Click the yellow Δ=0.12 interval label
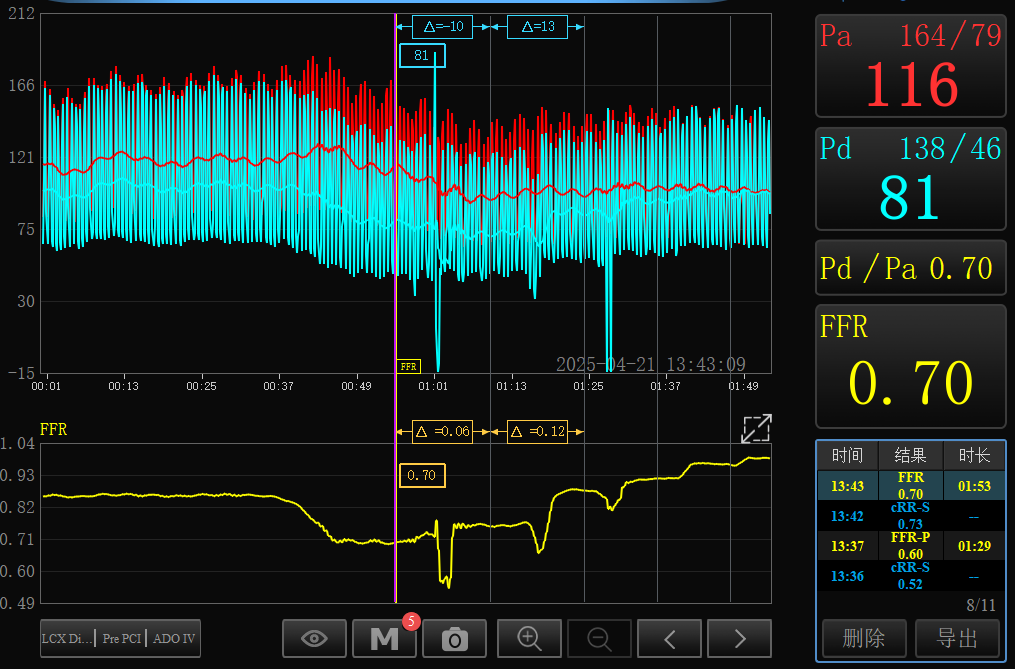 coord(538,431)
